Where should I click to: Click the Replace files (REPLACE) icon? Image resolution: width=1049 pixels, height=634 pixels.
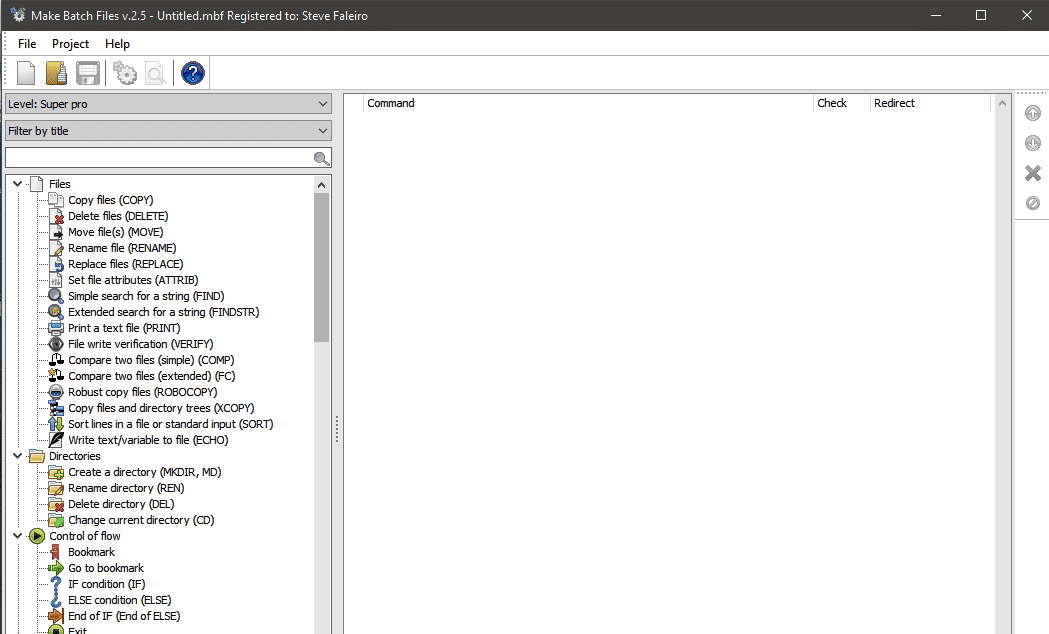(56, 264)
